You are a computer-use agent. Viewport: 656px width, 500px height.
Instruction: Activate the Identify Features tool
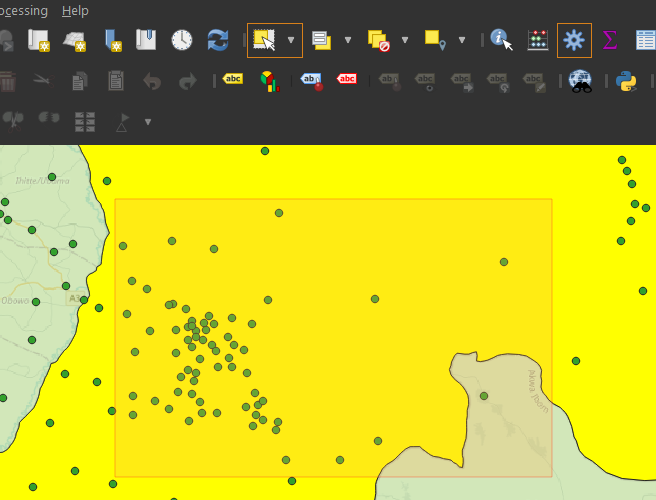point(501,40)
